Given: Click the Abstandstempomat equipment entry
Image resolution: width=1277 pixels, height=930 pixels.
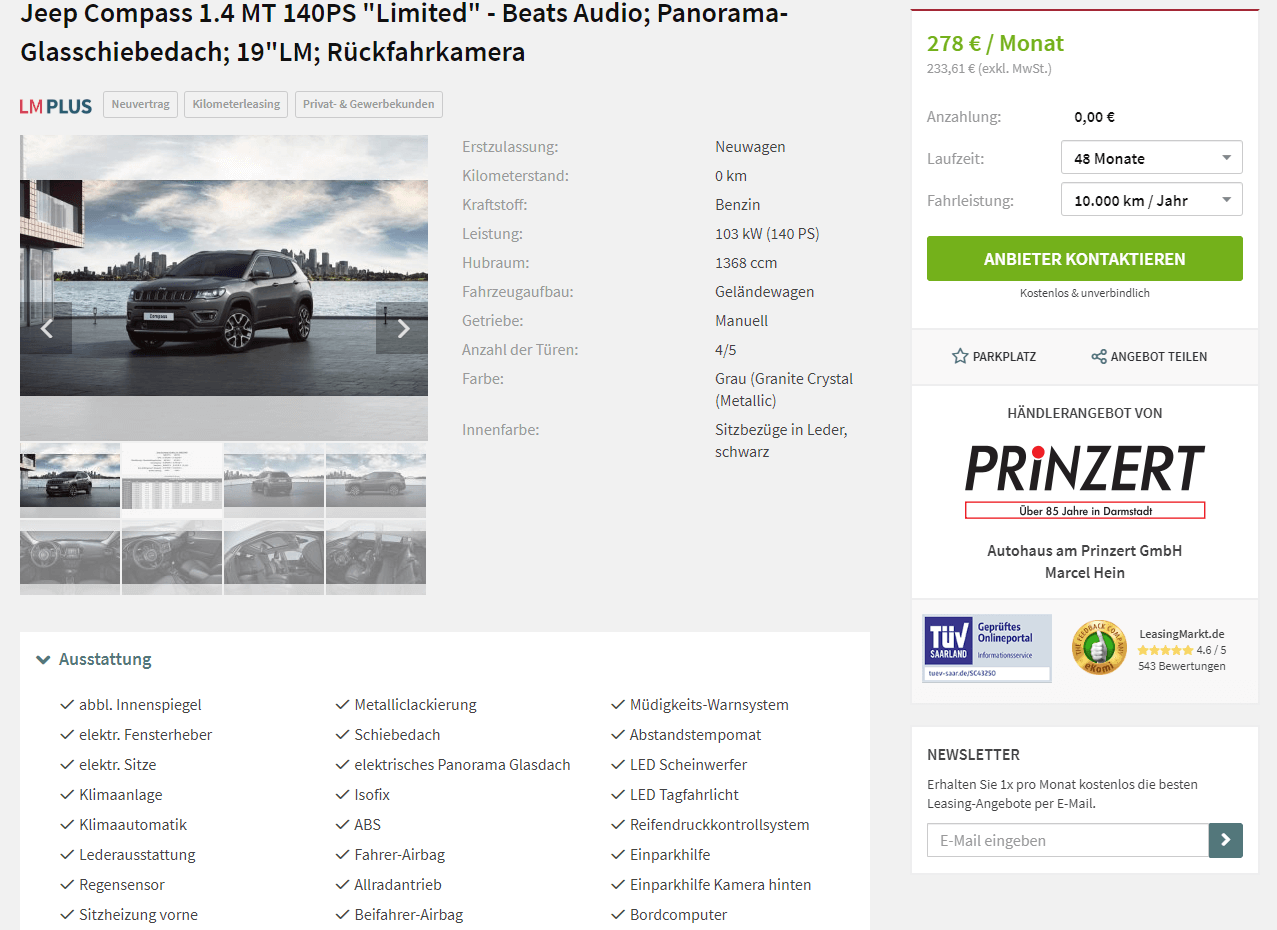Looking at the screenshot, I should 695,735.
